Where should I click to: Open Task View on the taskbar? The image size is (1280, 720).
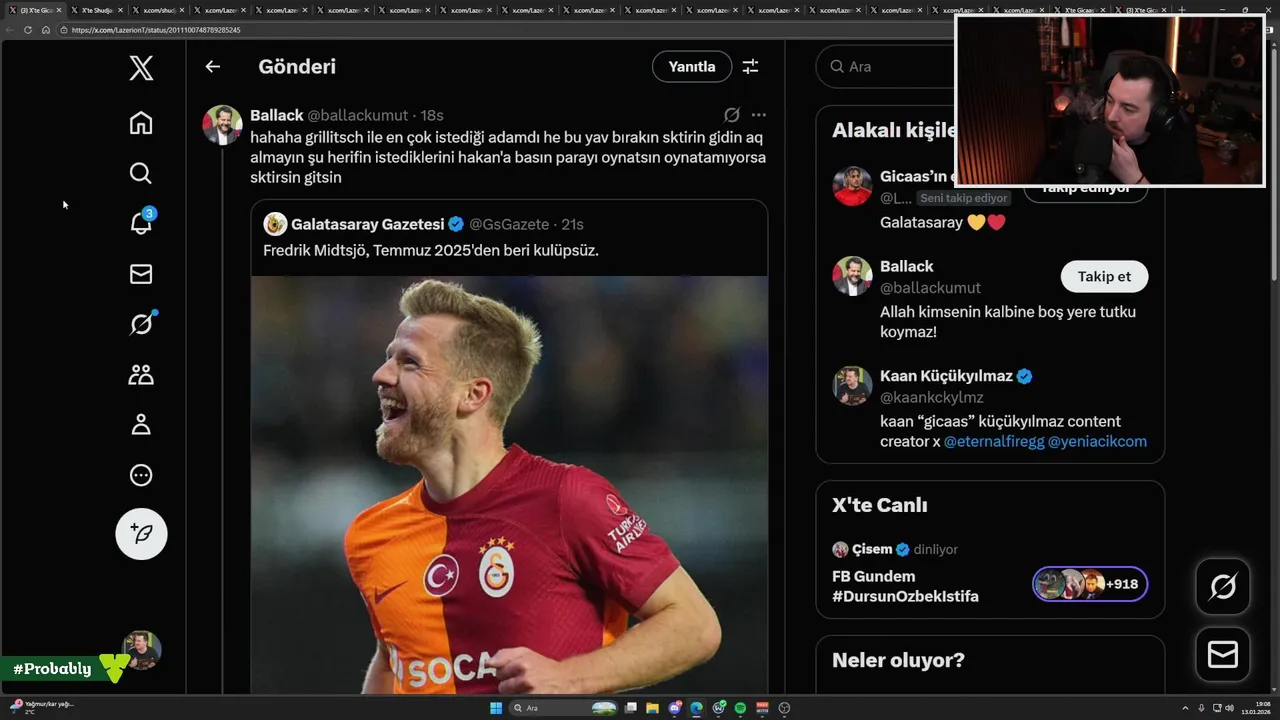click(631, 708)
